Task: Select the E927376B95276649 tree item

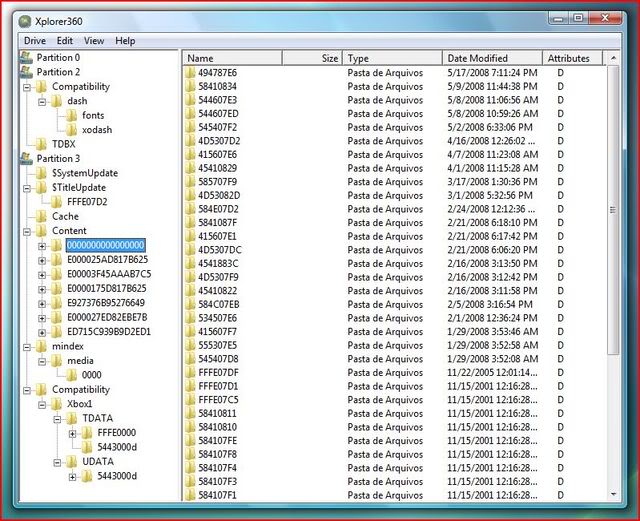Action: pyautogui.click(x=106, y=303)
